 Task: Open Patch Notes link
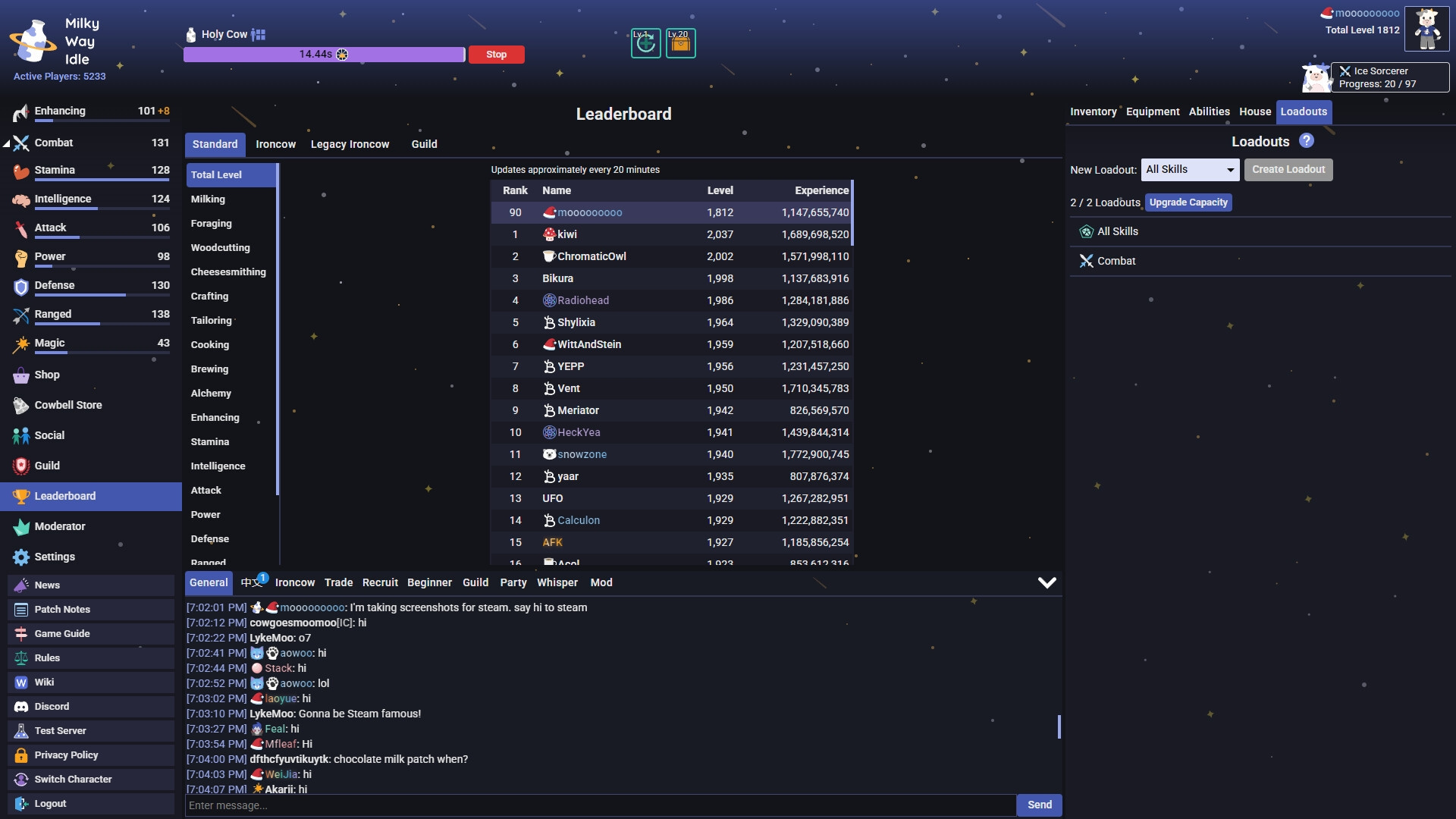pyautogui.click(x=91, y=610)
